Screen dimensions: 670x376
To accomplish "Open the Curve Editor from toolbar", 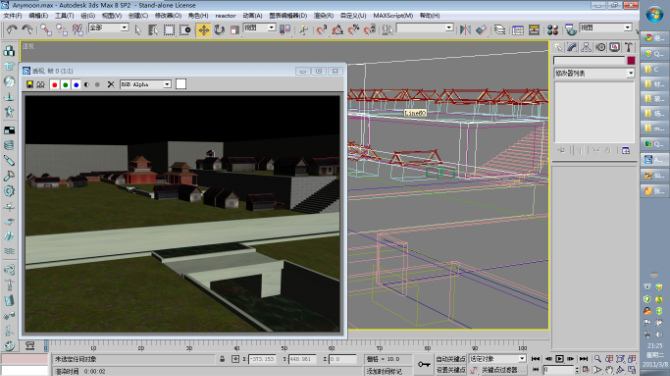I will tap(518, 30).
